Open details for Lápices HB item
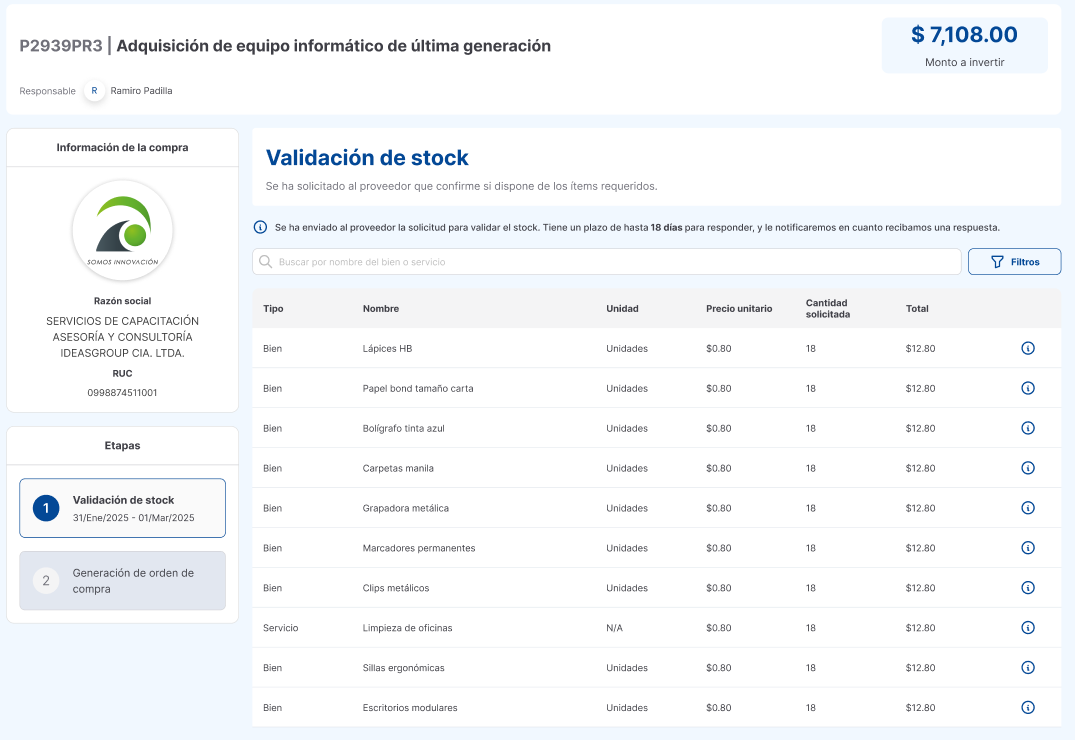 click(1028, 348)
